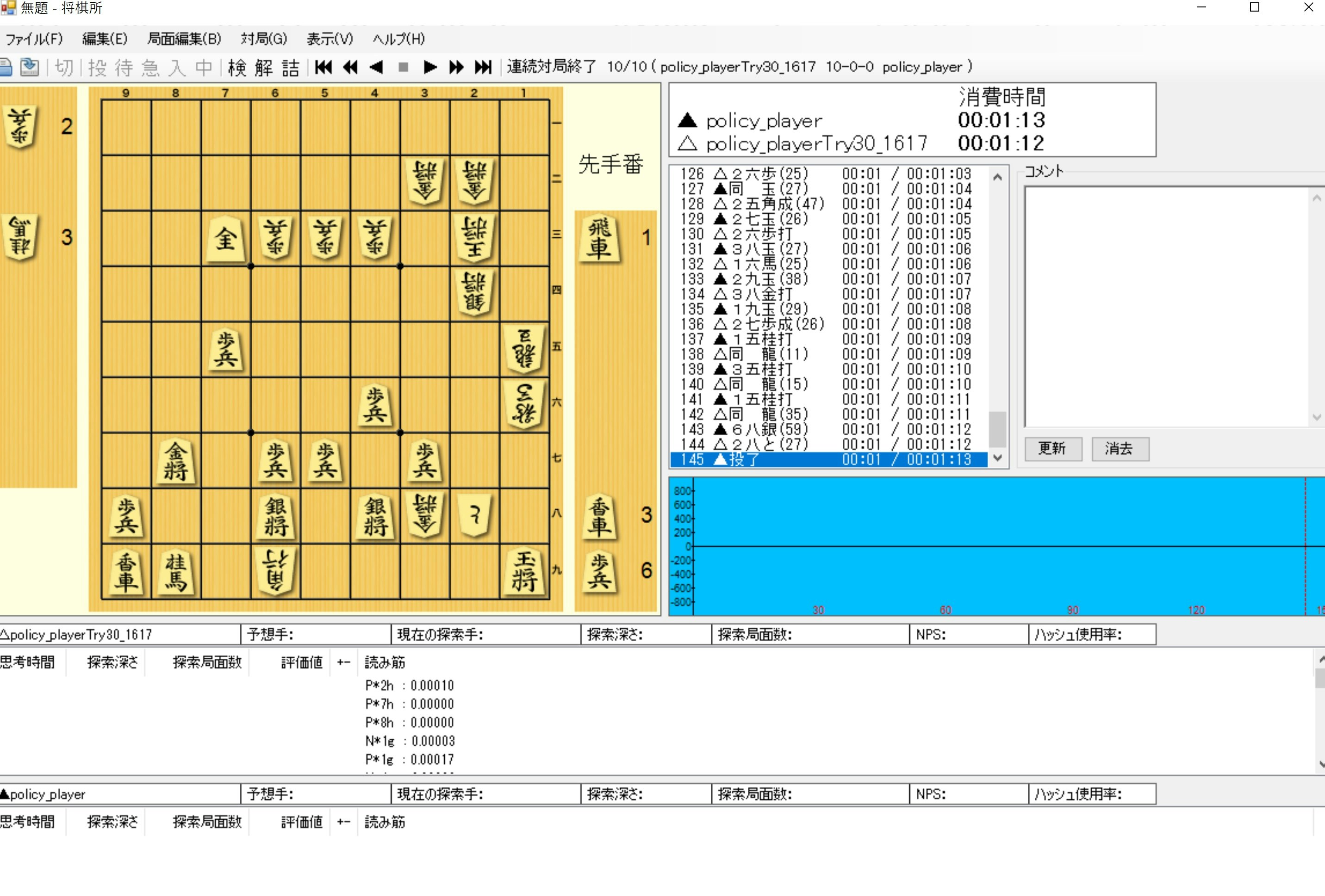Step back one move
Image resolution: width=1325 pixels, height=896 pixels.
click(376, 67)
